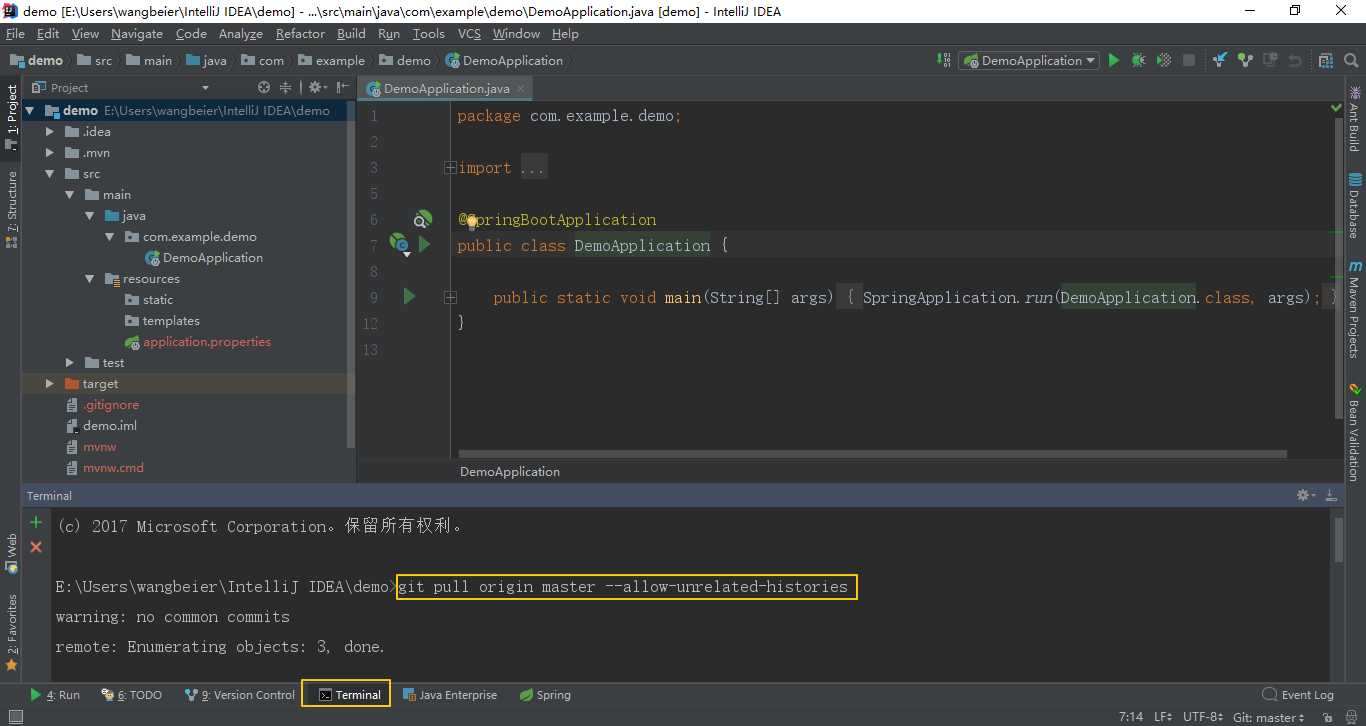Collapse the src folder

[50, 173]
